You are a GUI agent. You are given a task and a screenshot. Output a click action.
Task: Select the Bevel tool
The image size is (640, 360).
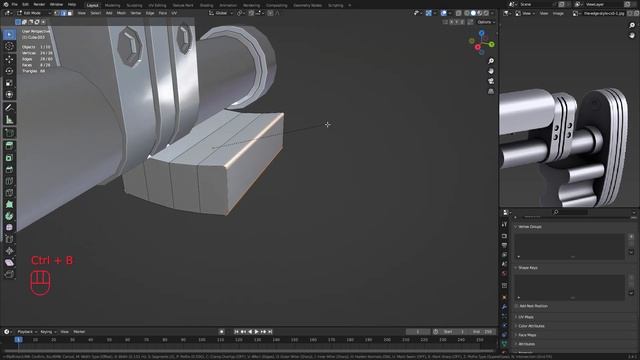[x=9, y=169]
